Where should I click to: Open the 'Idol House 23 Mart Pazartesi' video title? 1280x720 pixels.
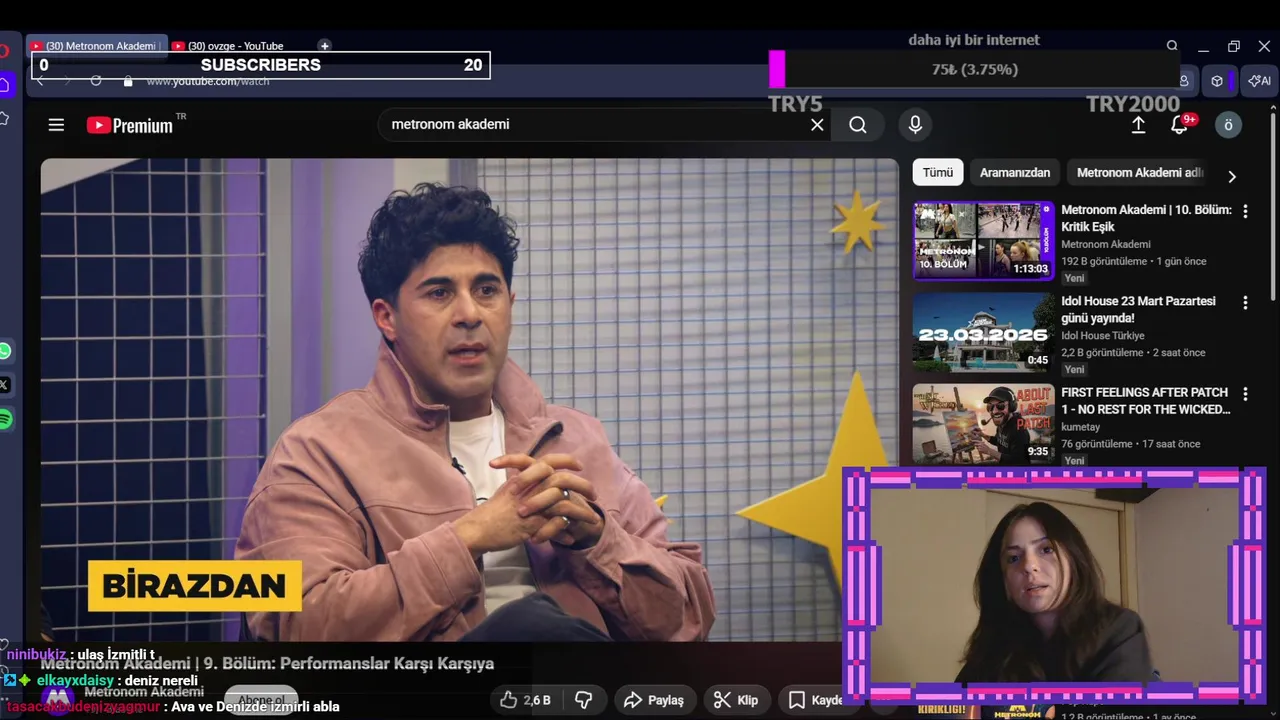coord(1138,309)
